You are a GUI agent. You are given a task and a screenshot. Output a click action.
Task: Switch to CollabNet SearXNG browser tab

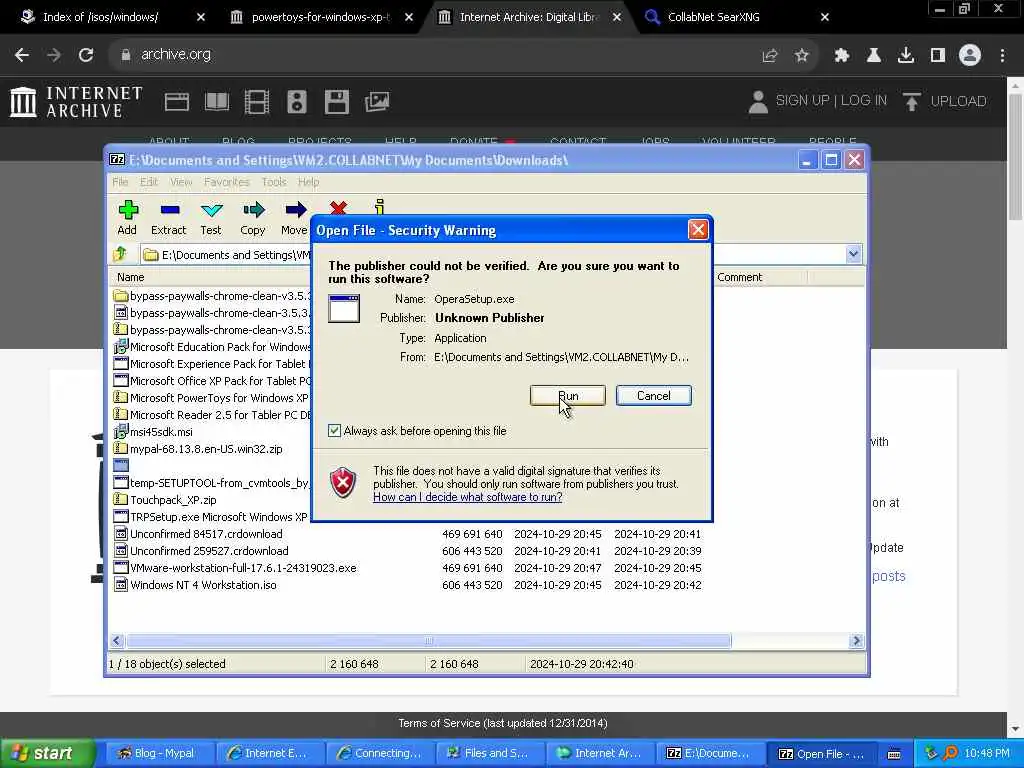713,17
